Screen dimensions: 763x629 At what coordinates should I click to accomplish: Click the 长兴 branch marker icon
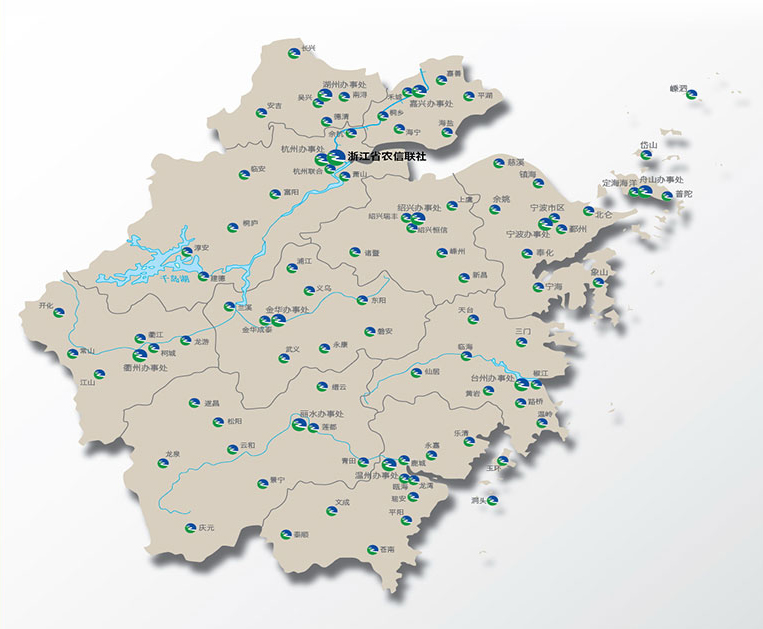click(x=293, y=53)
